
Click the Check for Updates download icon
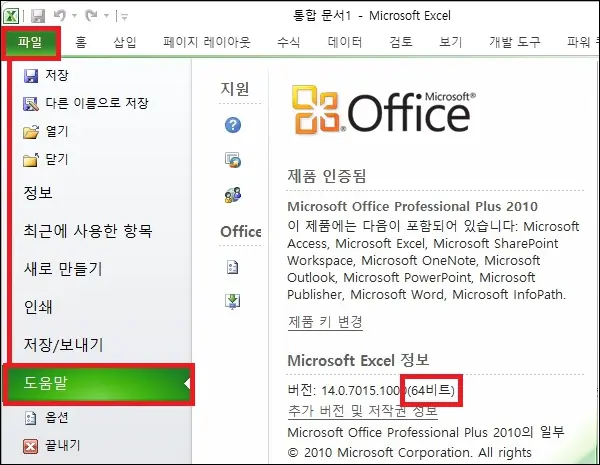coord(233,302)
